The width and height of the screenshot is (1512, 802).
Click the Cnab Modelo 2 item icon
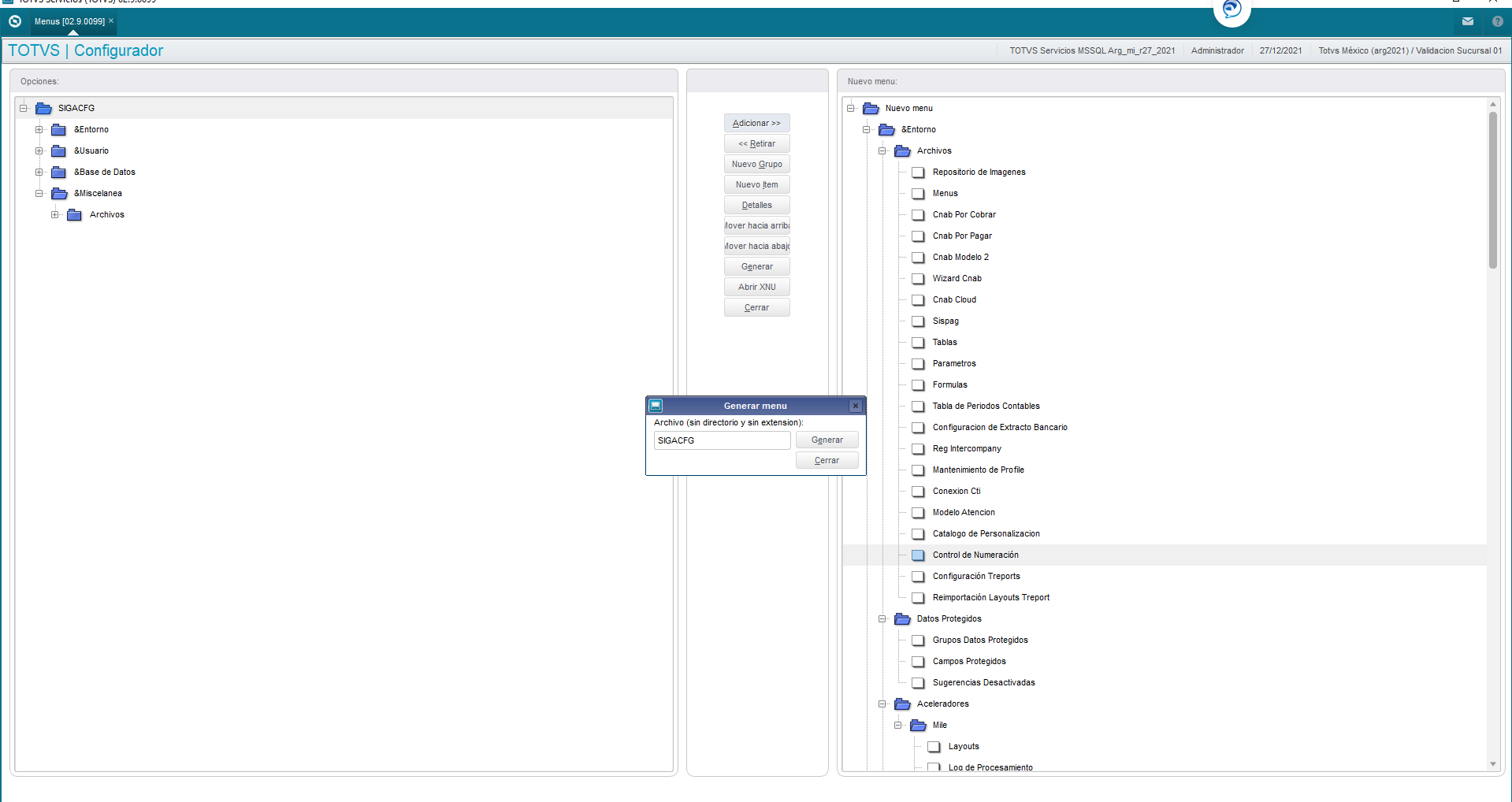click(918, 257)
